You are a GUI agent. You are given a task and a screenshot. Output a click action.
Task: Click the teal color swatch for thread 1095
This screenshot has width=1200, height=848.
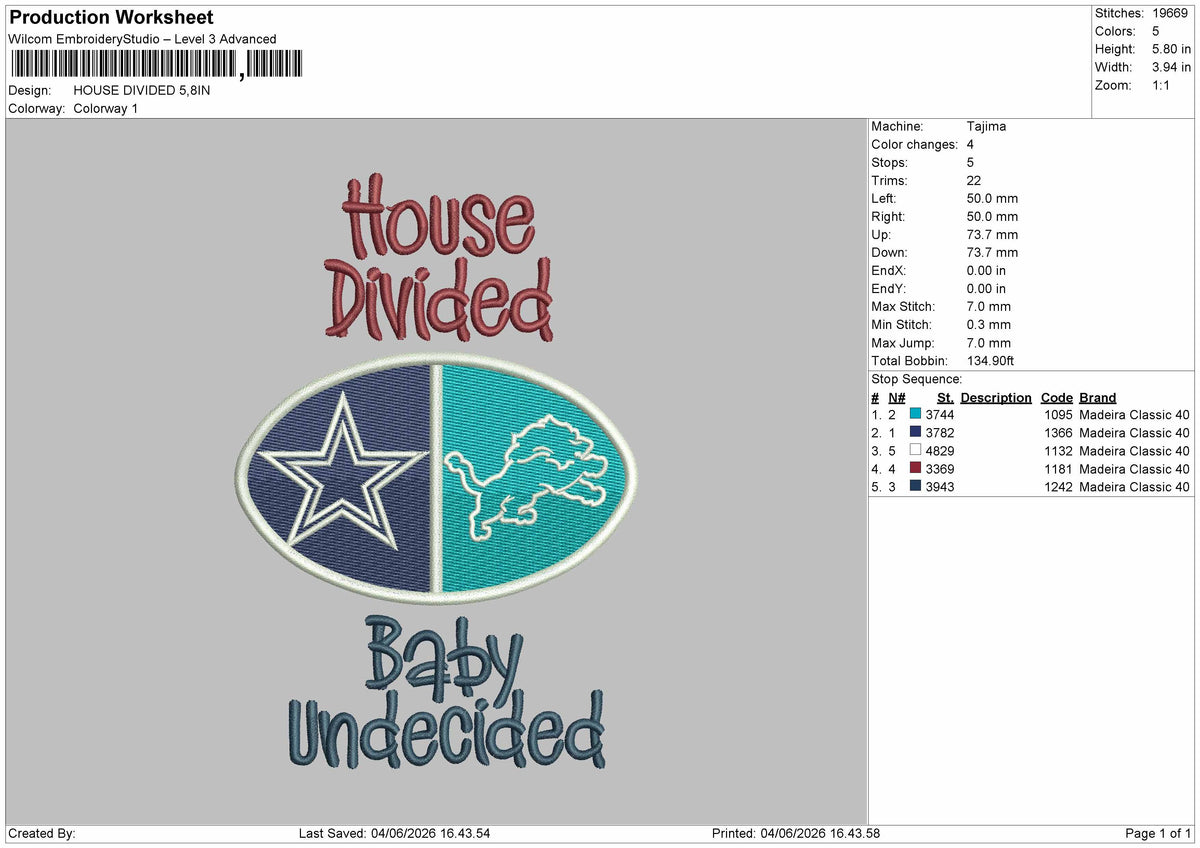click(x=915, y=415)
